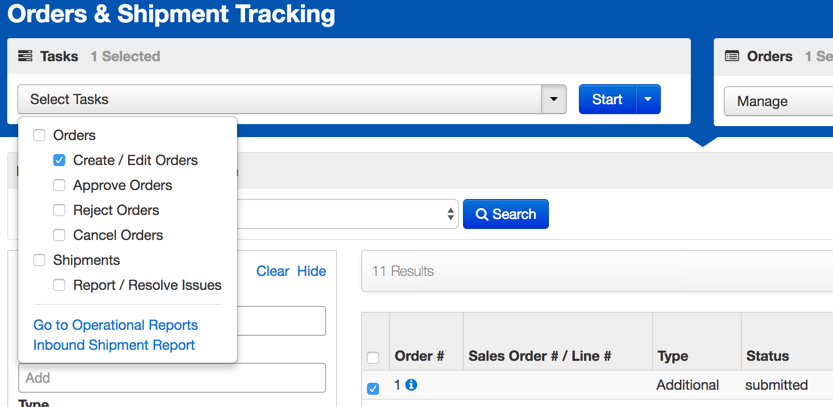Open the Start button split arrow
This screenshot has height=407, width=833.
(648, 99)
